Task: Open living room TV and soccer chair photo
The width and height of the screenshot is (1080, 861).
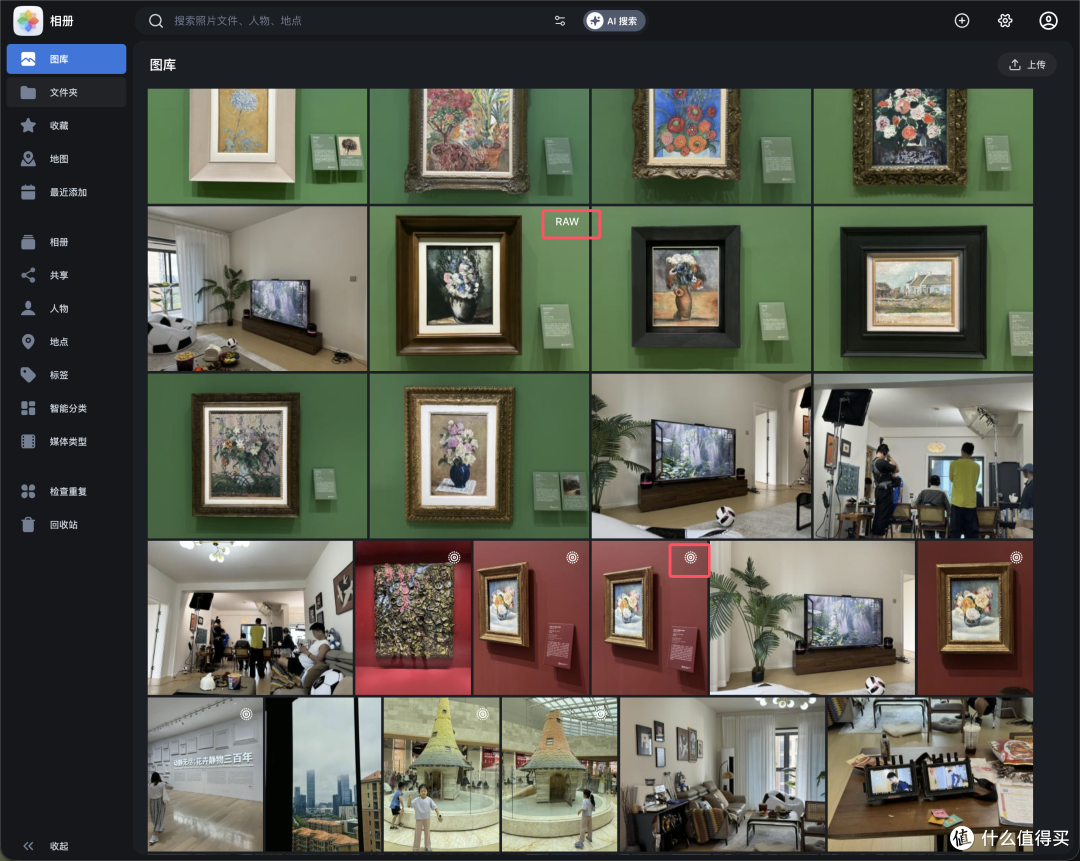Action: 257,289
